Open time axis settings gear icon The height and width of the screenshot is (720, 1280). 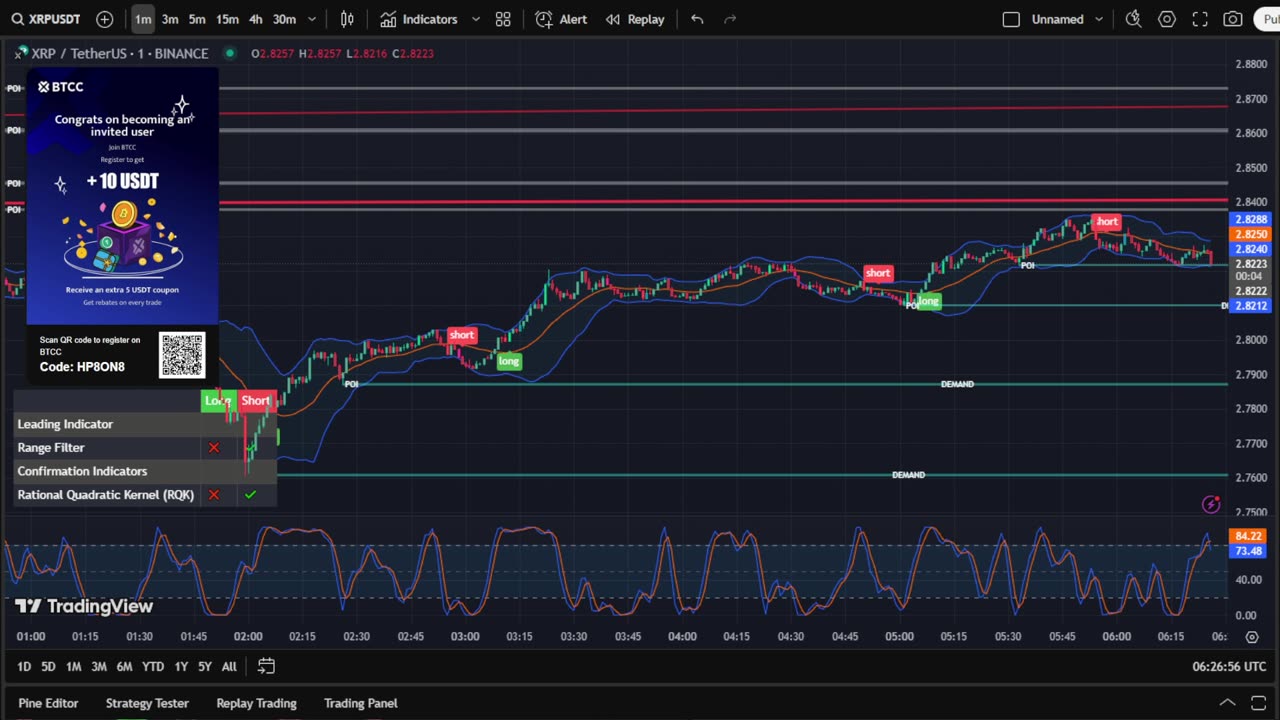tap(1252, 637)
